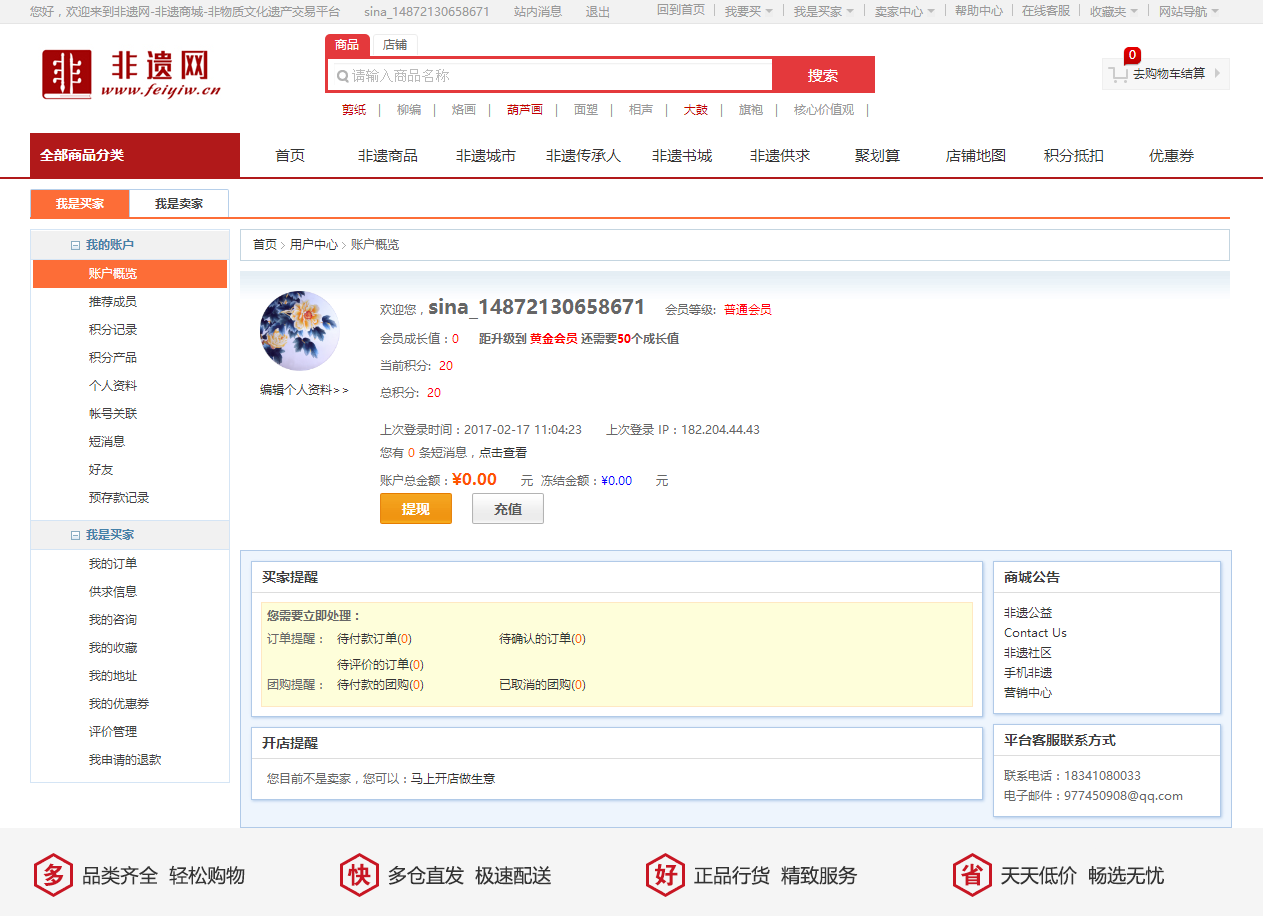
Task: Open 非遗传承人 in the navigation bar
Action: click(x=583, y=156)
